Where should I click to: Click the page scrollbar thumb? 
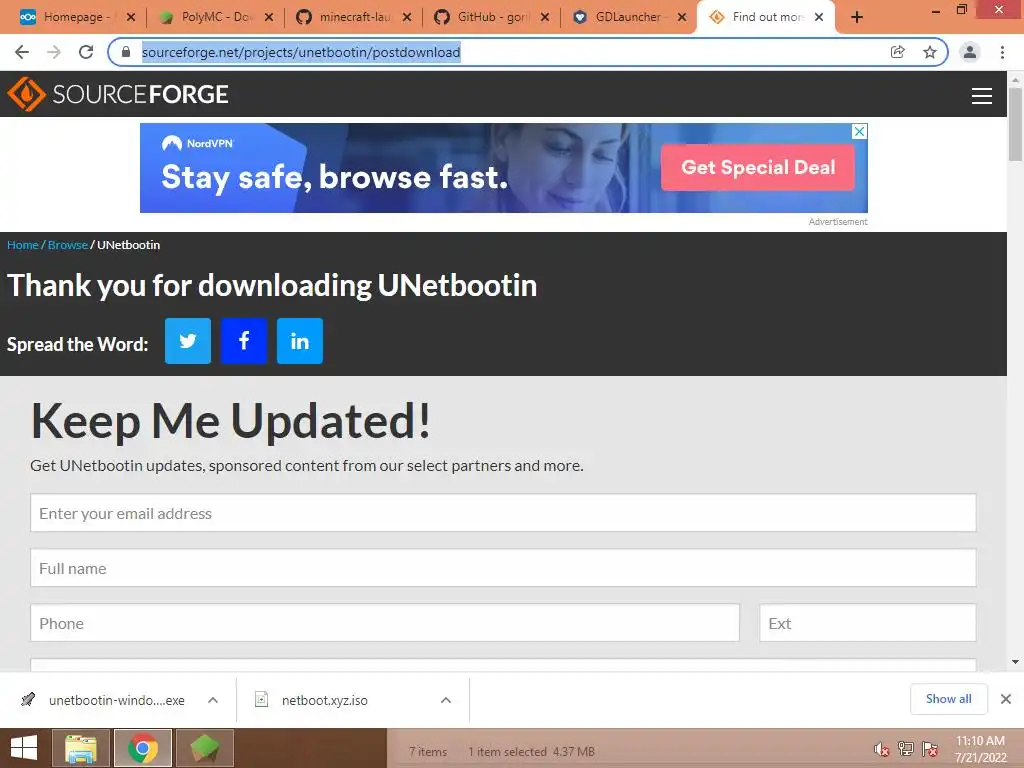[x=1015, y=124]
